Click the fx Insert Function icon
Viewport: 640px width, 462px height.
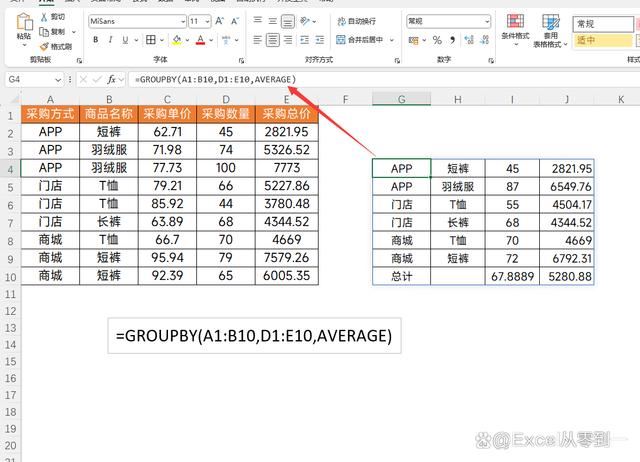pyautogui.click(x=111, y=79)
